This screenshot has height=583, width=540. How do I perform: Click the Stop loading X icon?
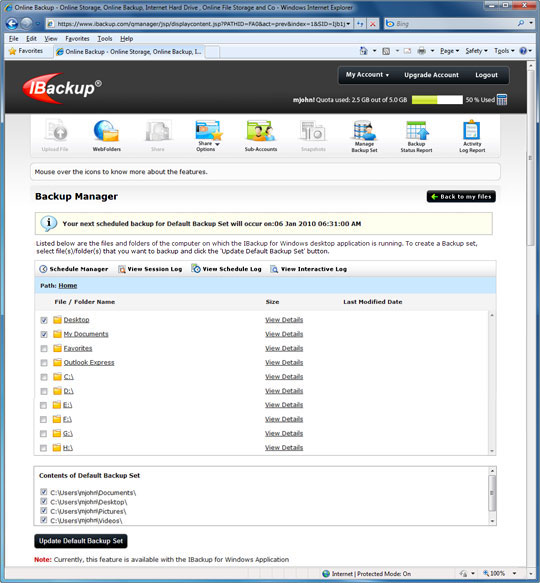372,24
